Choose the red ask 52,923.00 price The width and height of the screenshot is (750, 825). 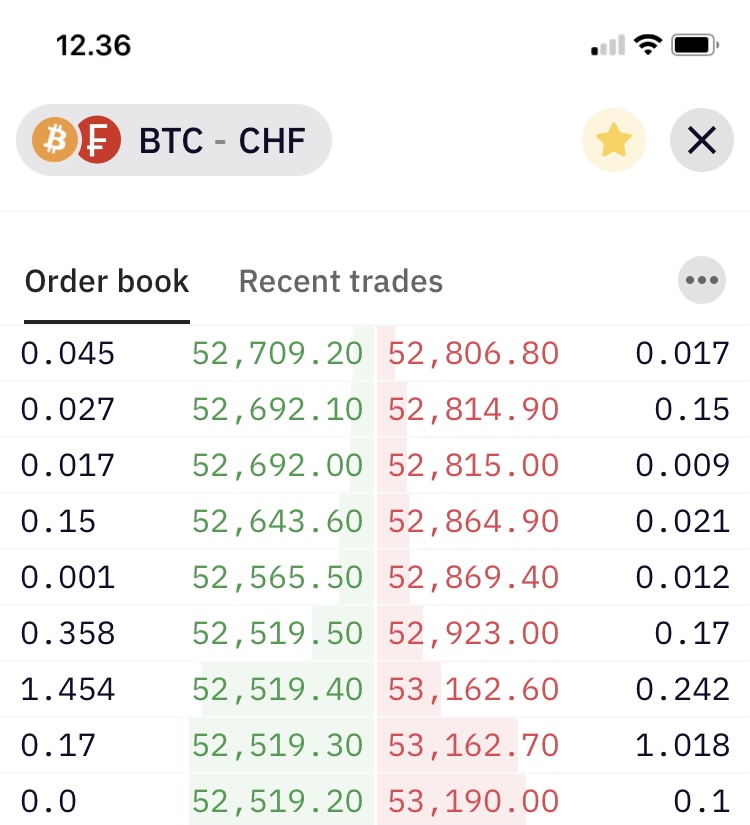pos(473,633)
